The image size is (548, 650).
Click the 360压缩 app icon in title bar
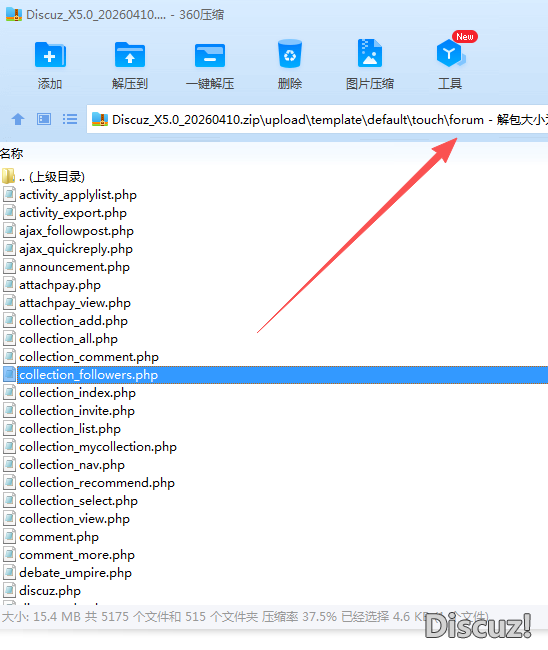pyautogui.click(x=14, y=15)
